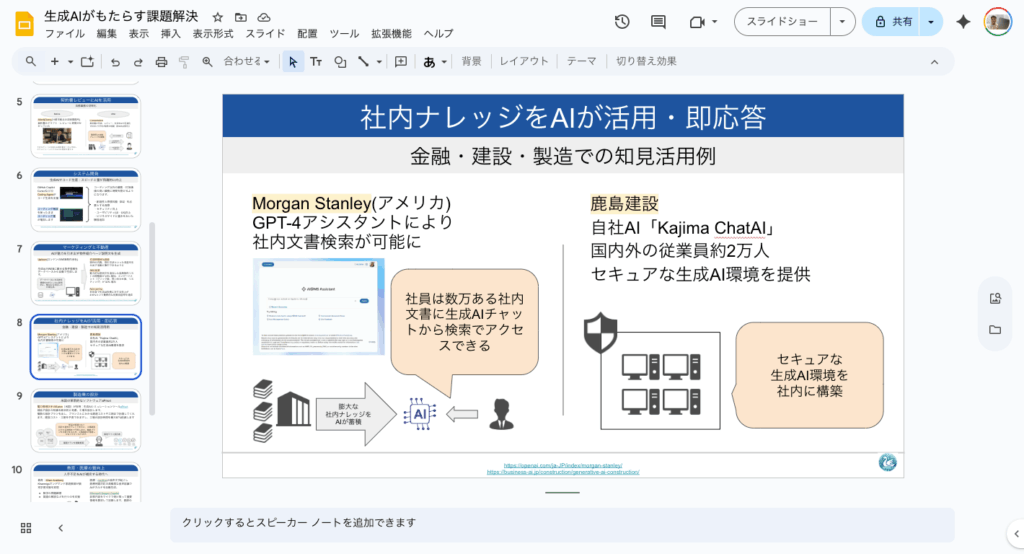The height and width of the screenshot is (554, 1024).
Task: Click the 切り替え効果 transition button
Action: tap(646, 61)
